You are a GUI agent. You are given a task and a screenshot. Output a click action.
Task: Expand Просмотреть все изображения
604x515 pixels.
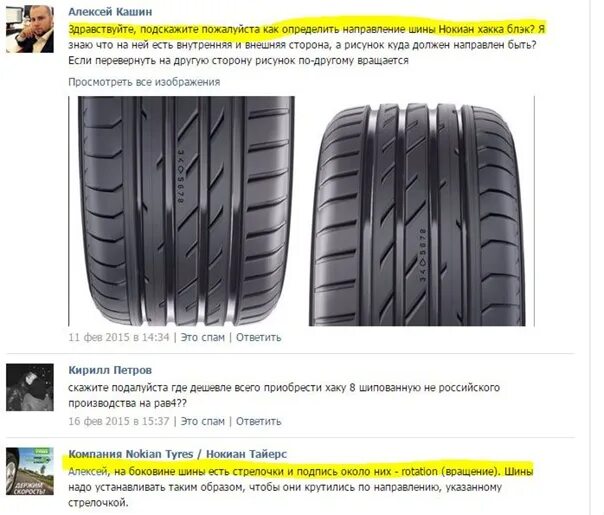pyautogui.click(x=144, y=82)
